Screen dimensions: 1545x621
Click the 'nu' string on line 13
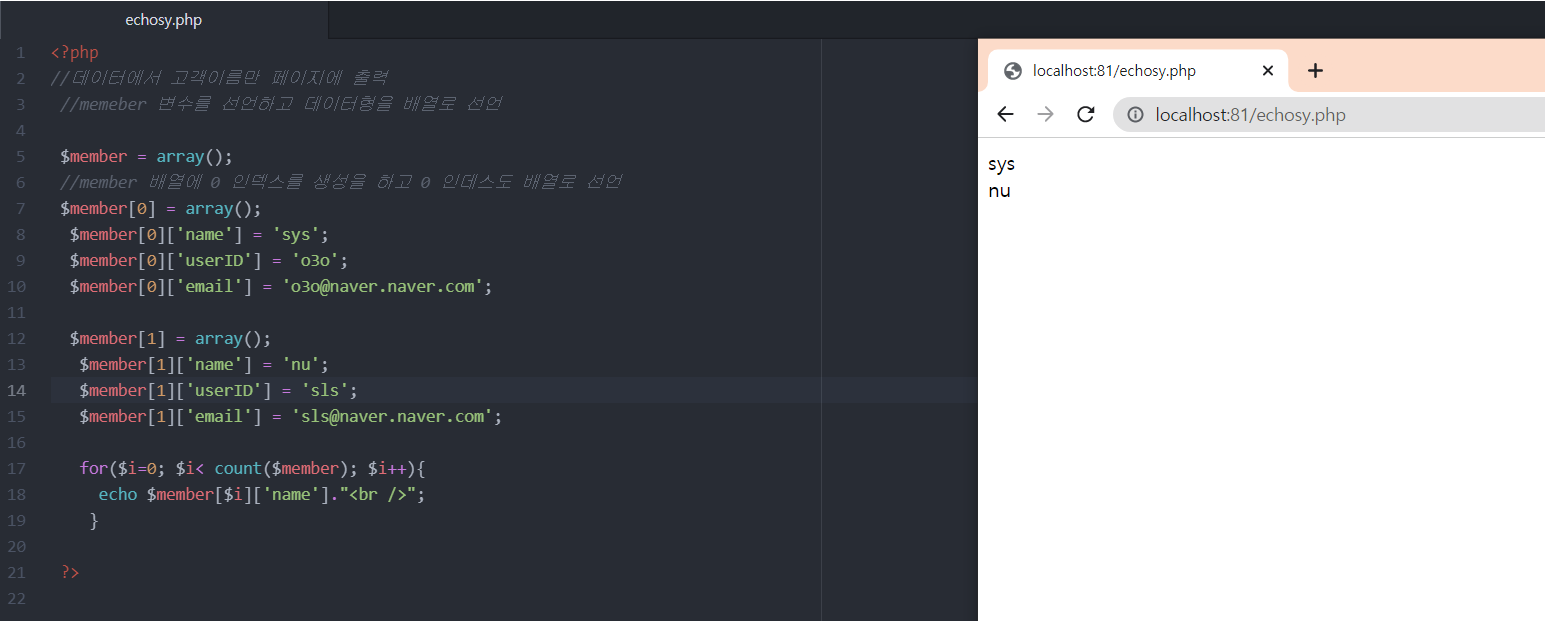(x=301, y=364)
